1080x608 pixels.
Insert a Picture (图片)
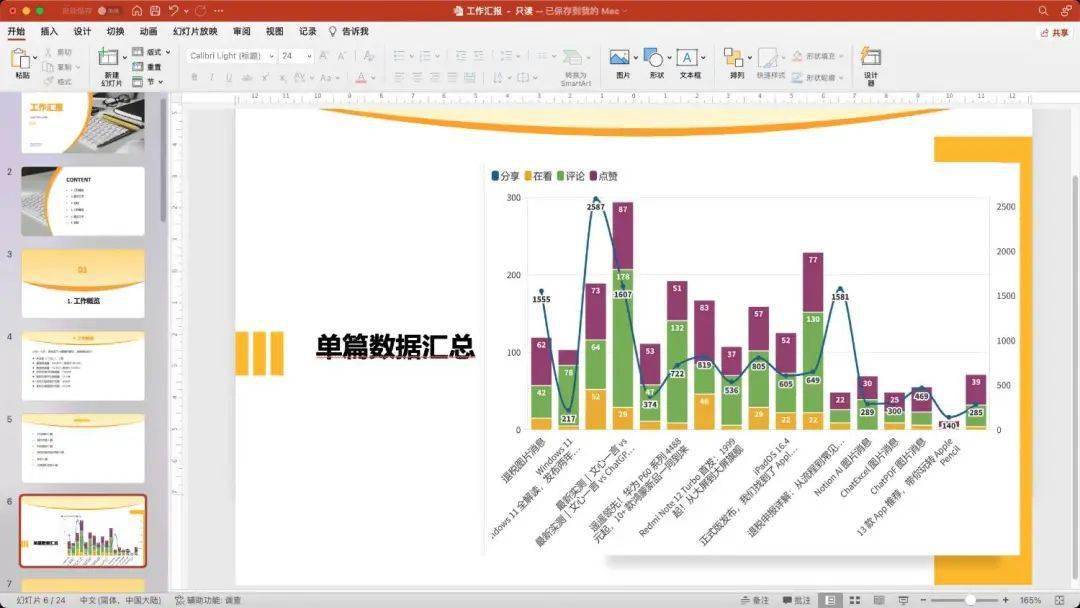[x=619, y=58]
